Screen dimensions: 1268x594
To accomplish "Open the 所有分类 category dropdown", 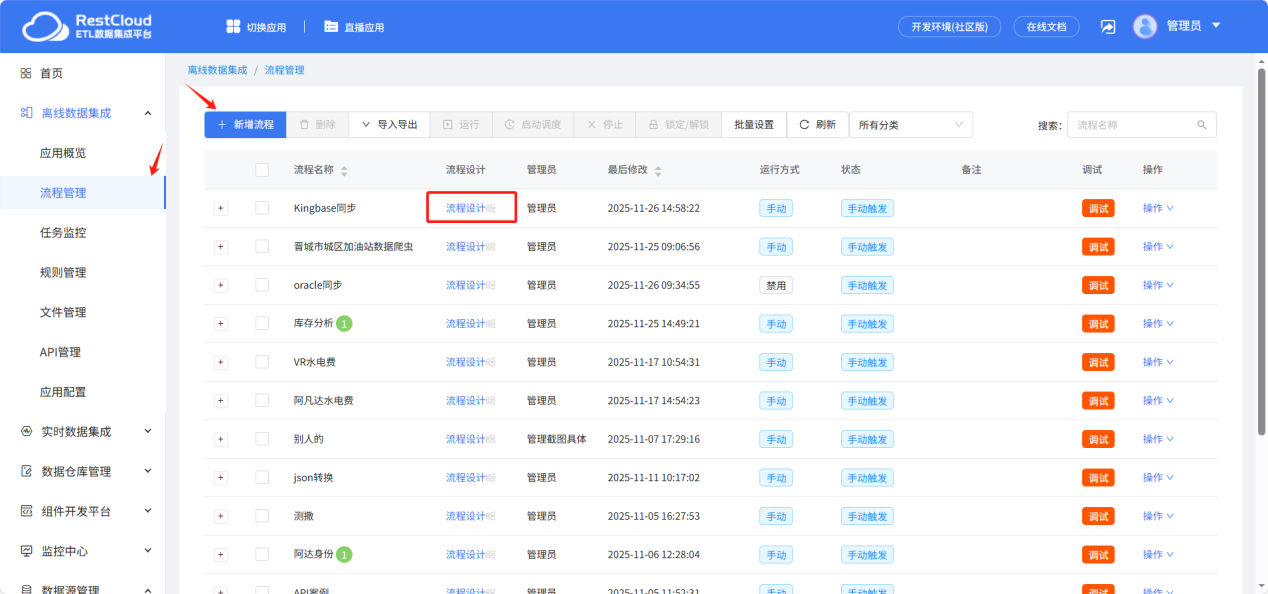I will (910, 125).
